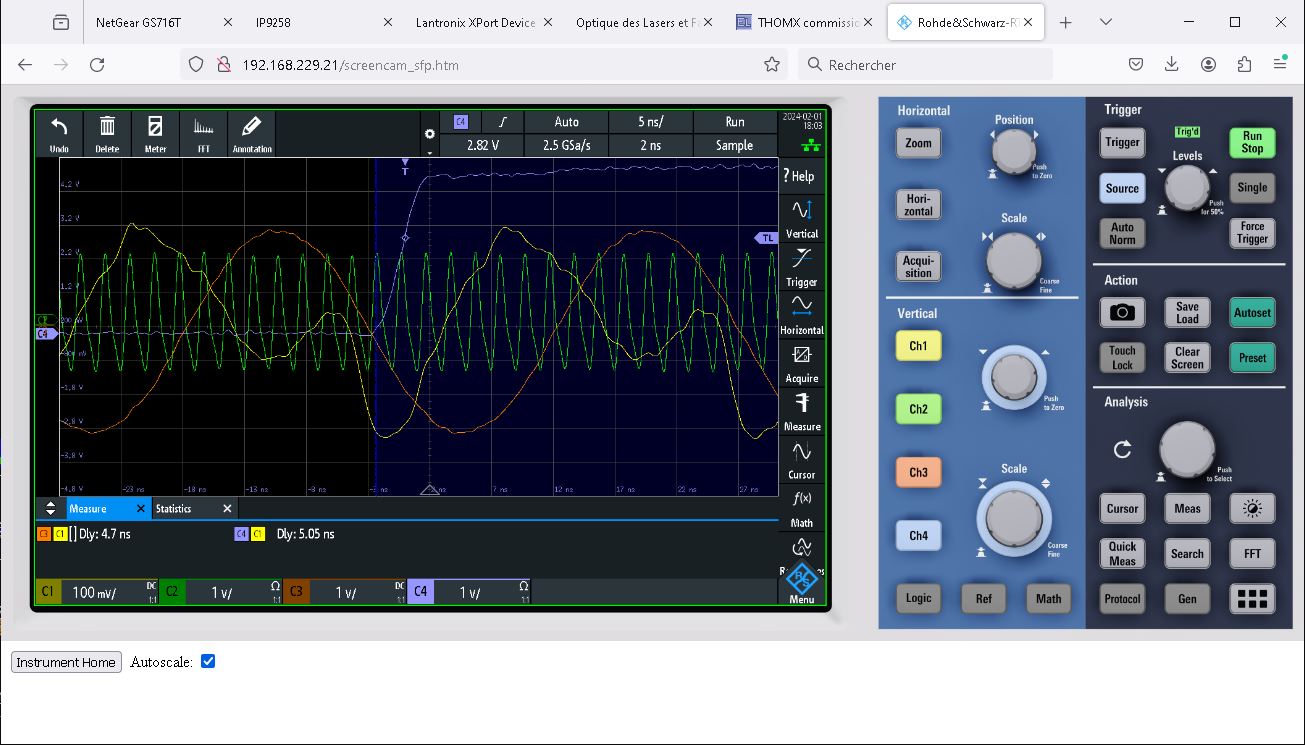The height and width of the screenshot is (745, 1305).
Task: Toggle the Autoscale checkbox
Action: pyautogui.click(x=208, y=661)
